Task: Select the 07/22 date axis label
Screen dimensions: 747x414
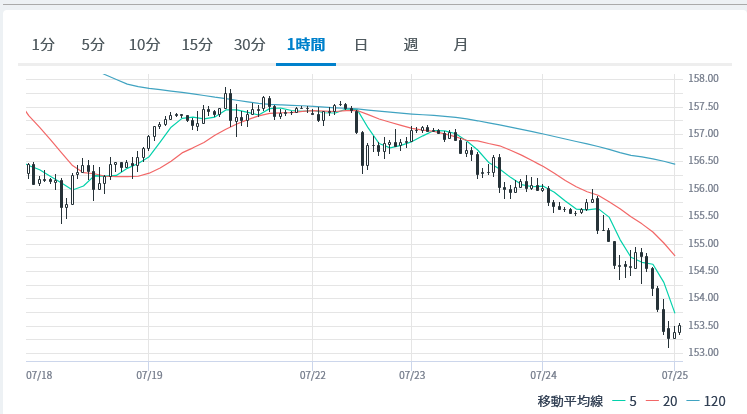Action: (312, 376)
